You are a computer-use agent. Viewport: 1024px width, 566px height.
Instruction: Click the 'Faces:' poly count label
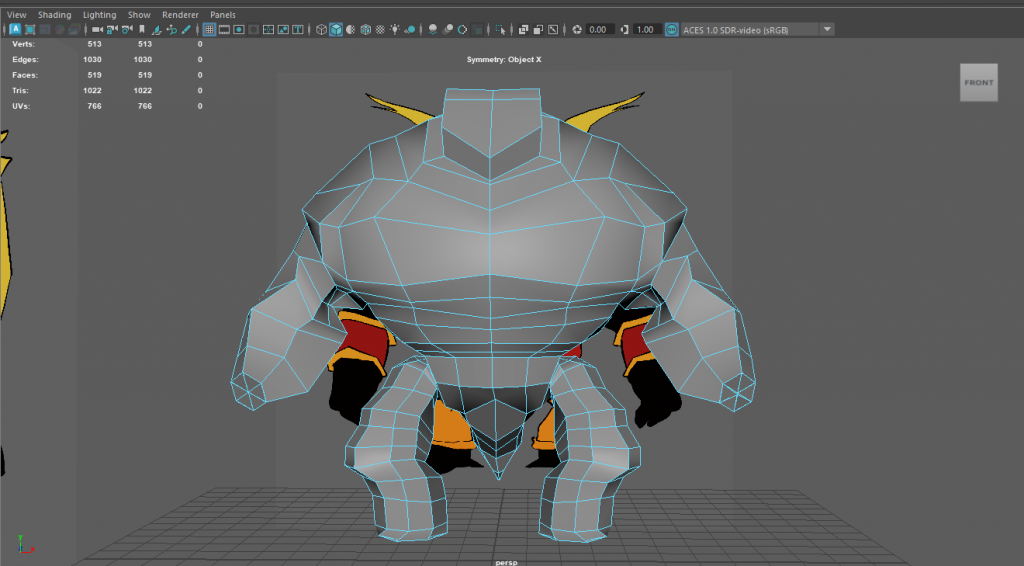coord(25,75)
